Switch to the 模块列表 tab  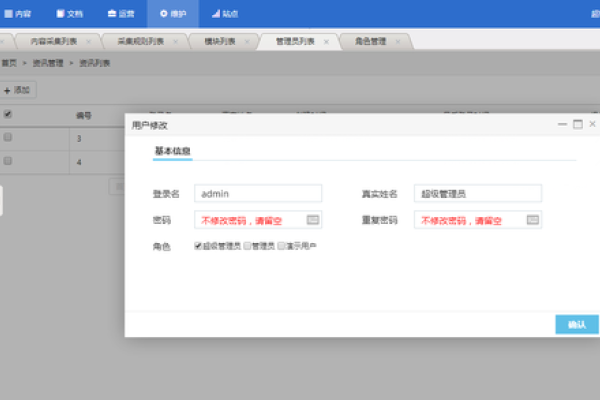click(220, 41)
